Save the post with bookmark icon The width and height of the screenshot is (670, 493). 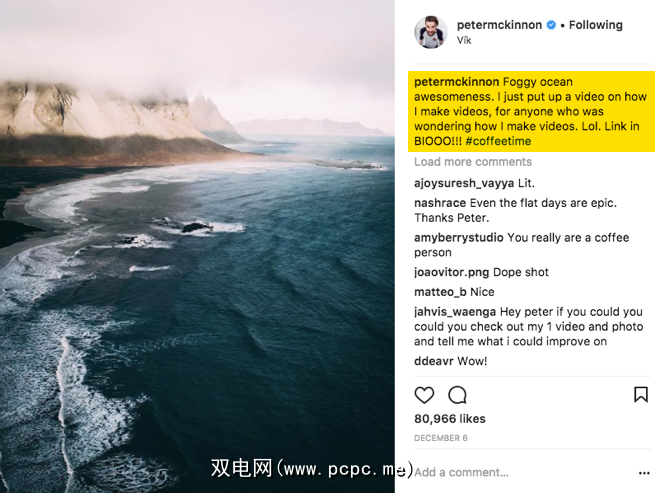(641, 394)
